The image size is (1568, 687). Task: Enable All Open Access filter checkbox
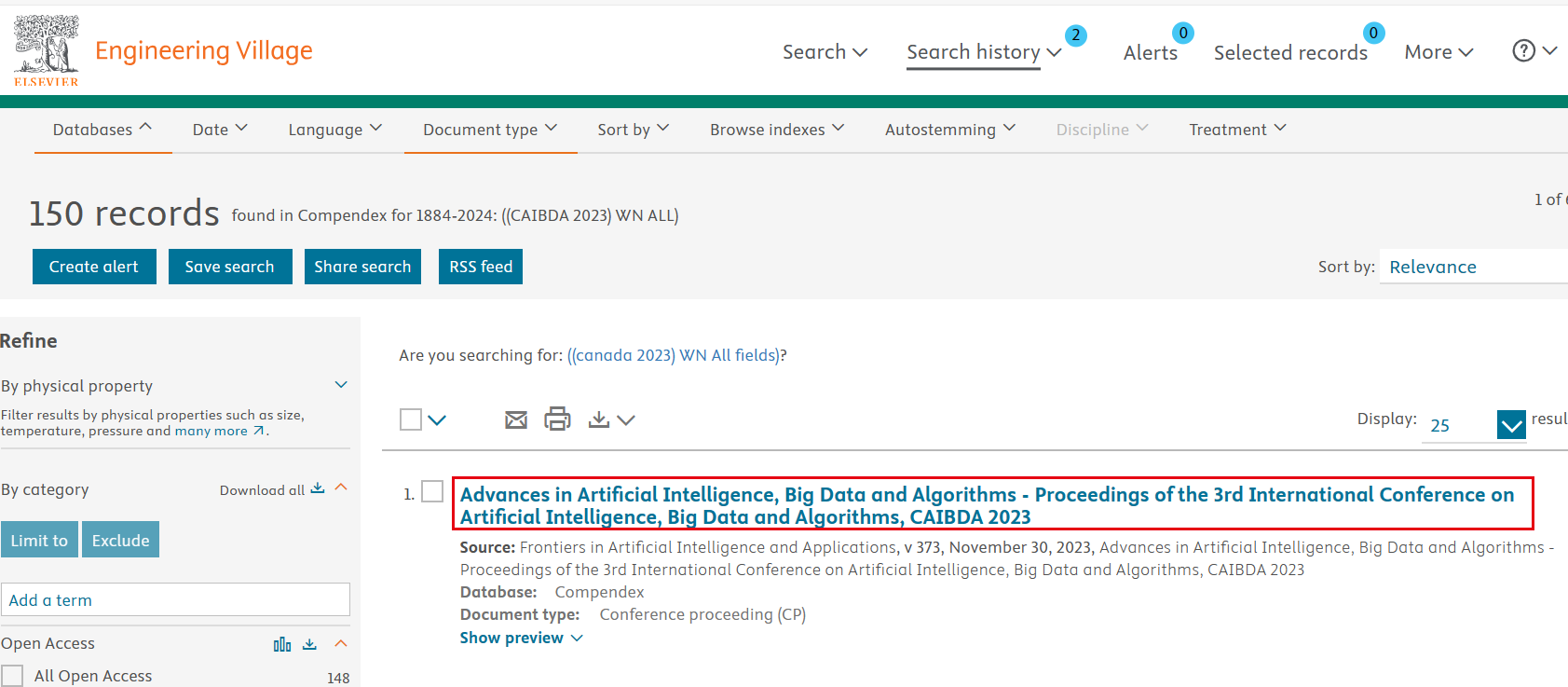[12, 676]
